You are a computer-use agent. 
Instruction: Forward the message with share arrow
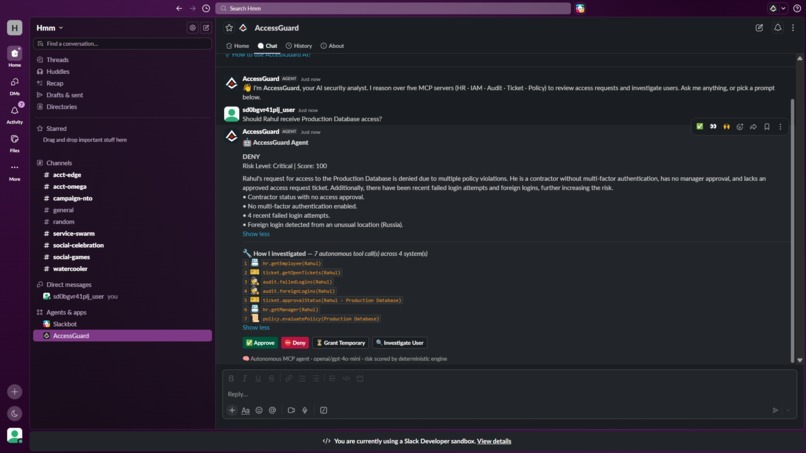[753, 126]
